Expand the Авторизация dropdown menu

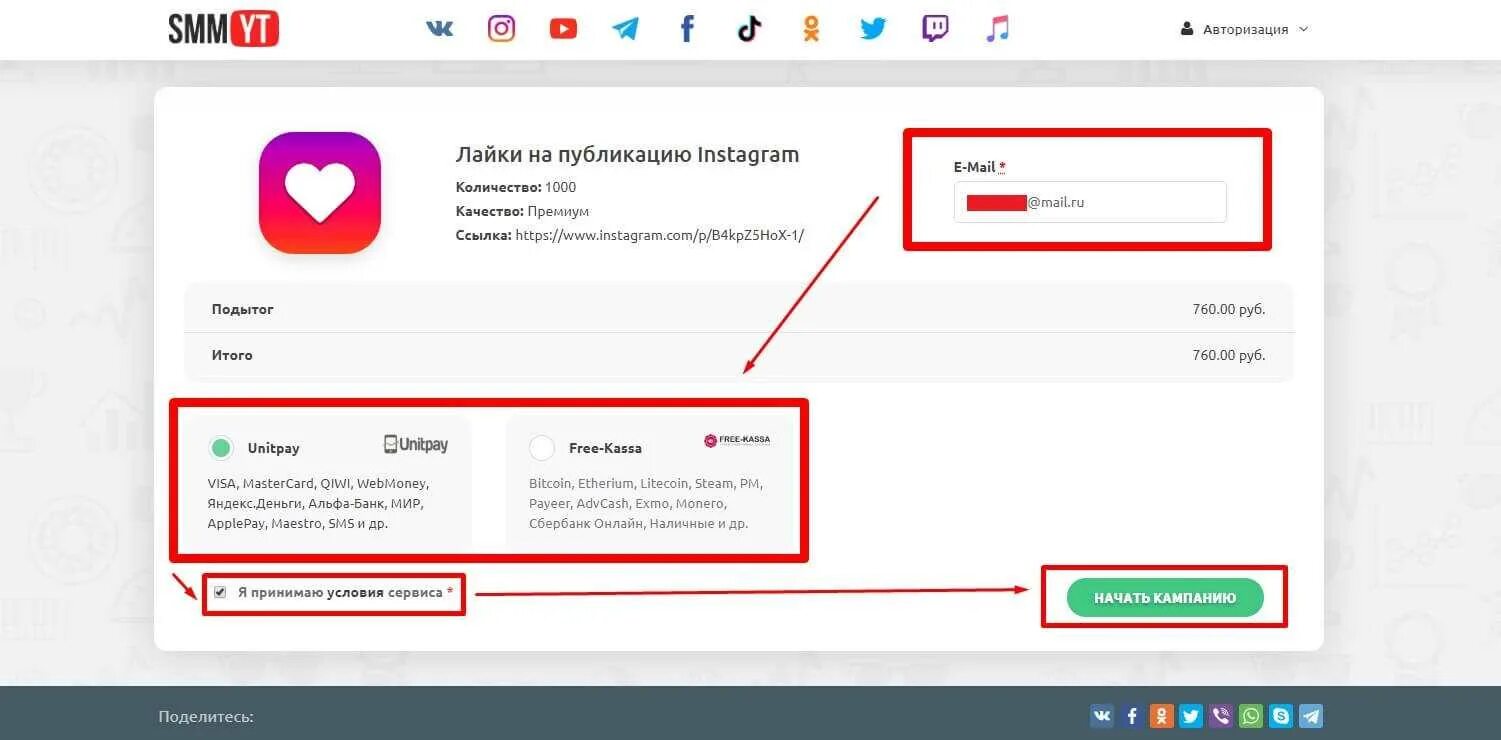tap(1245, 29)
